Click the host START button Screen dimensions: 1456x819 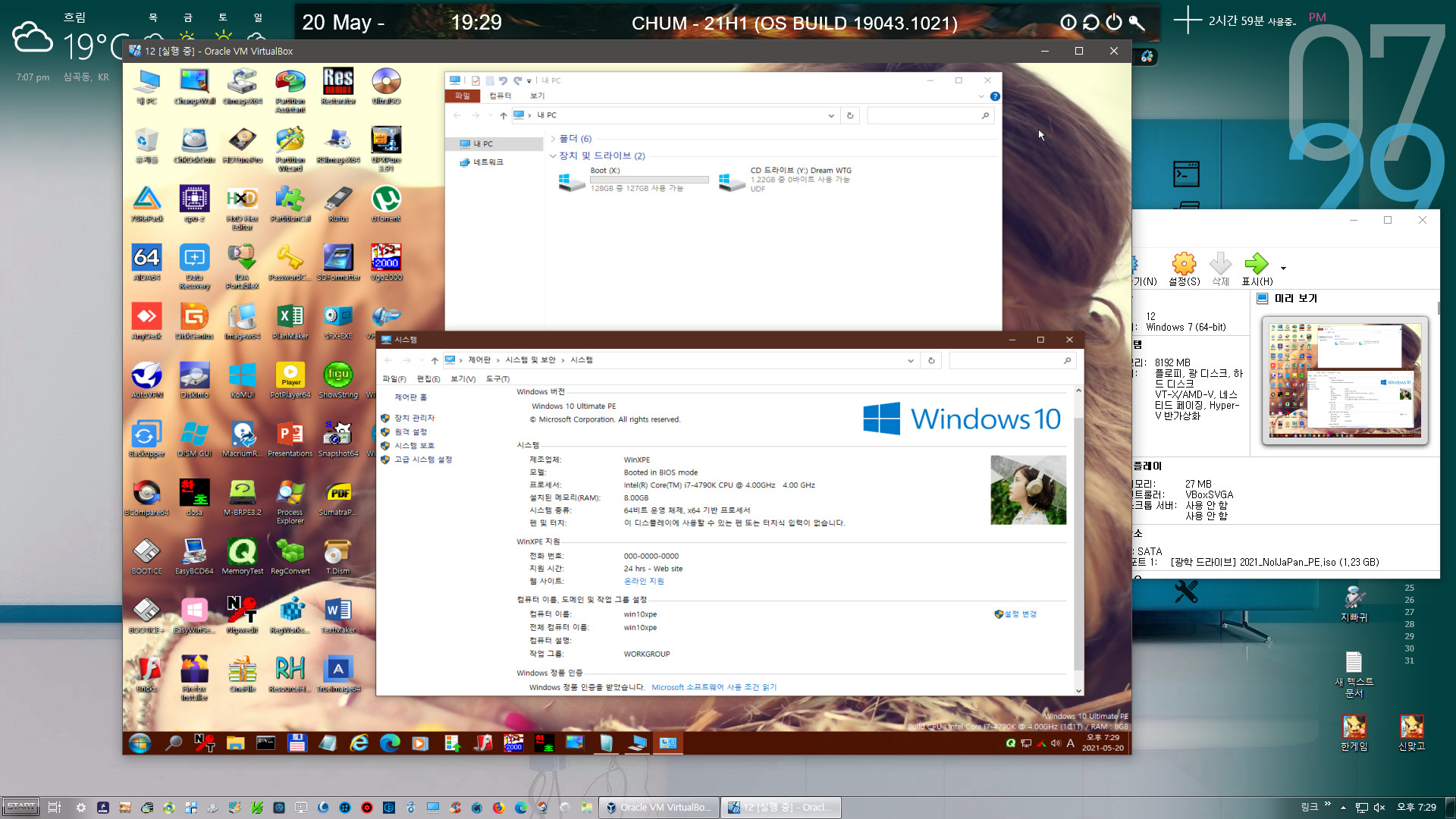pyautogui.click(x=20, y=807)
